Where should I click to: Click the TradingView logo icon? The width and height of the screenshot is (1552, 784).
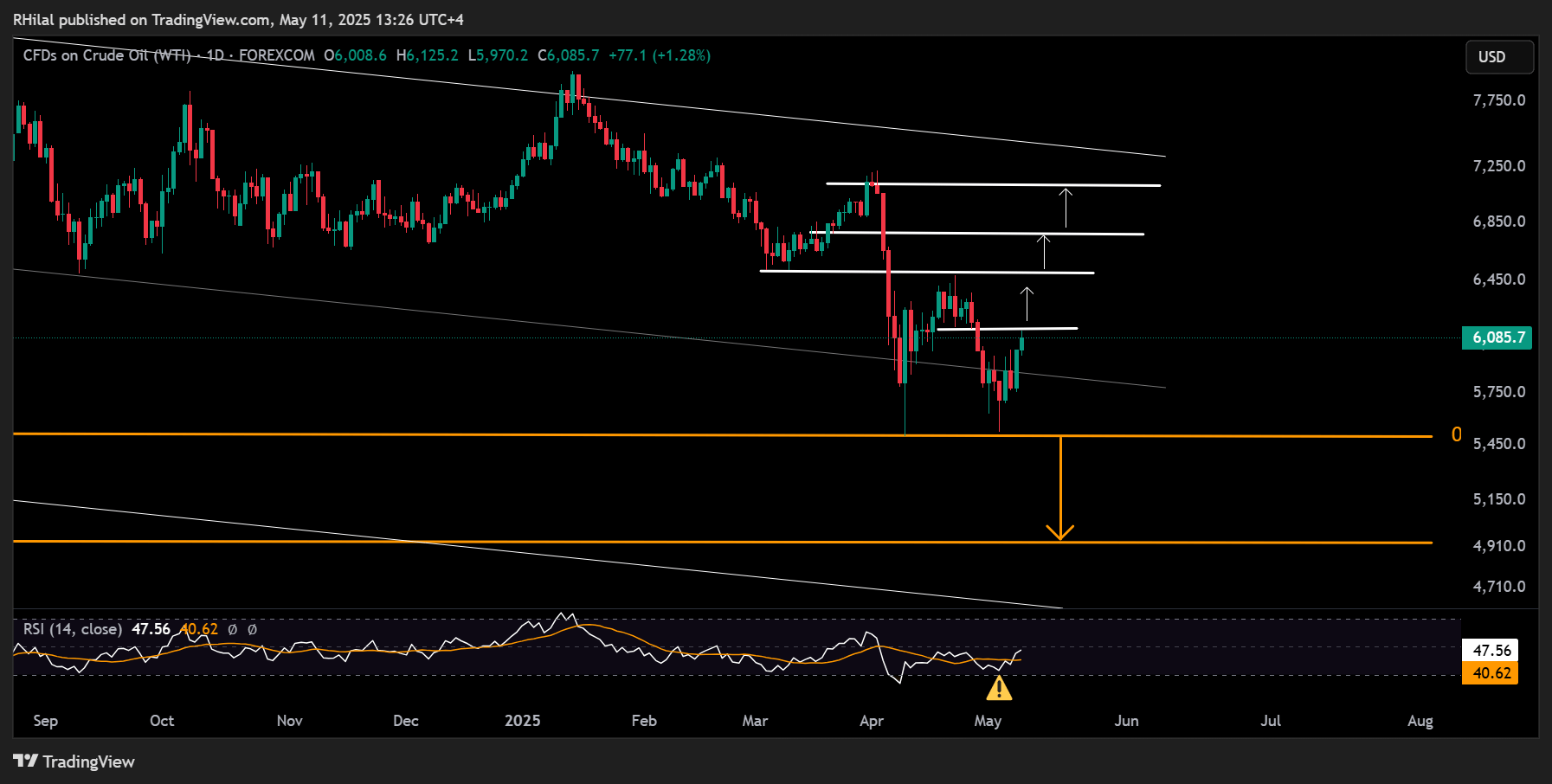point(25,762)
